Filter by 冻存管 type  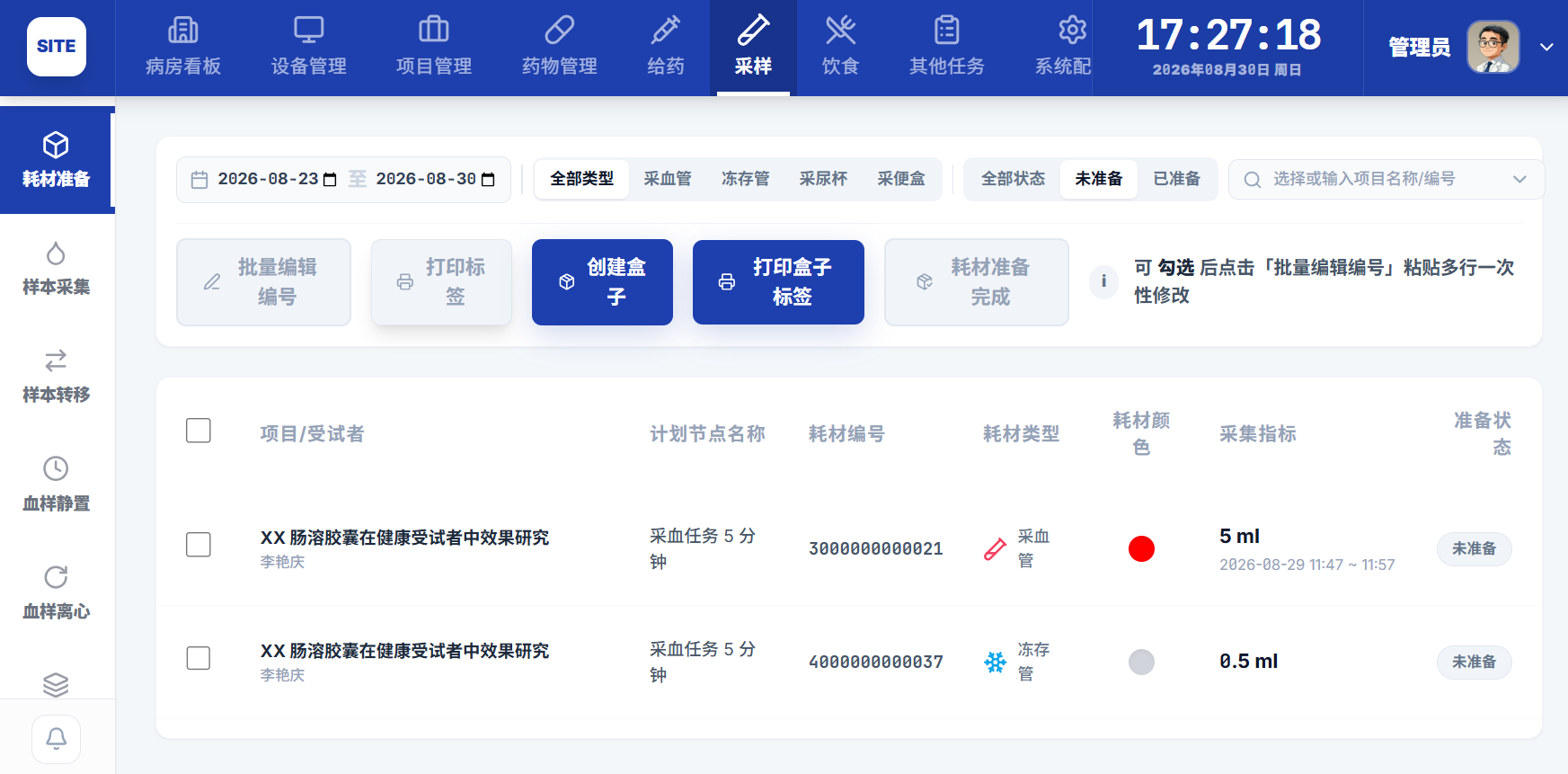coord(746,179)
